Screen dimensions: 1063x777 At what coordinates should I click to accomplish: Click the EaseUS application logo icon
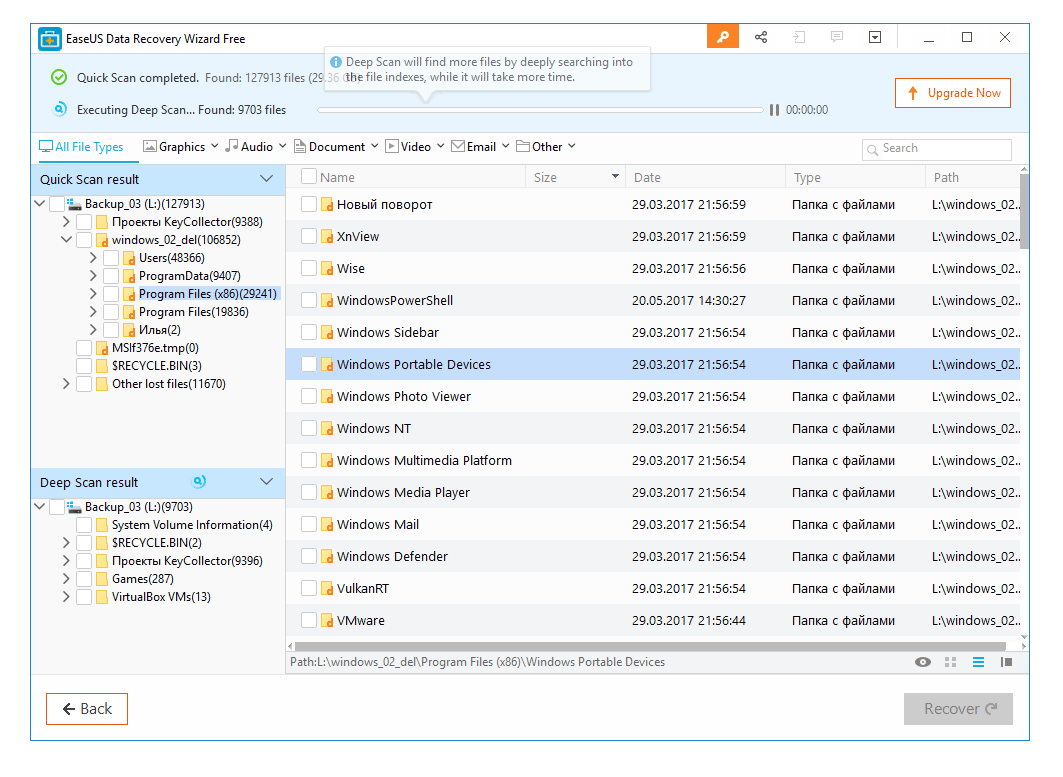(x=49, y=39)
